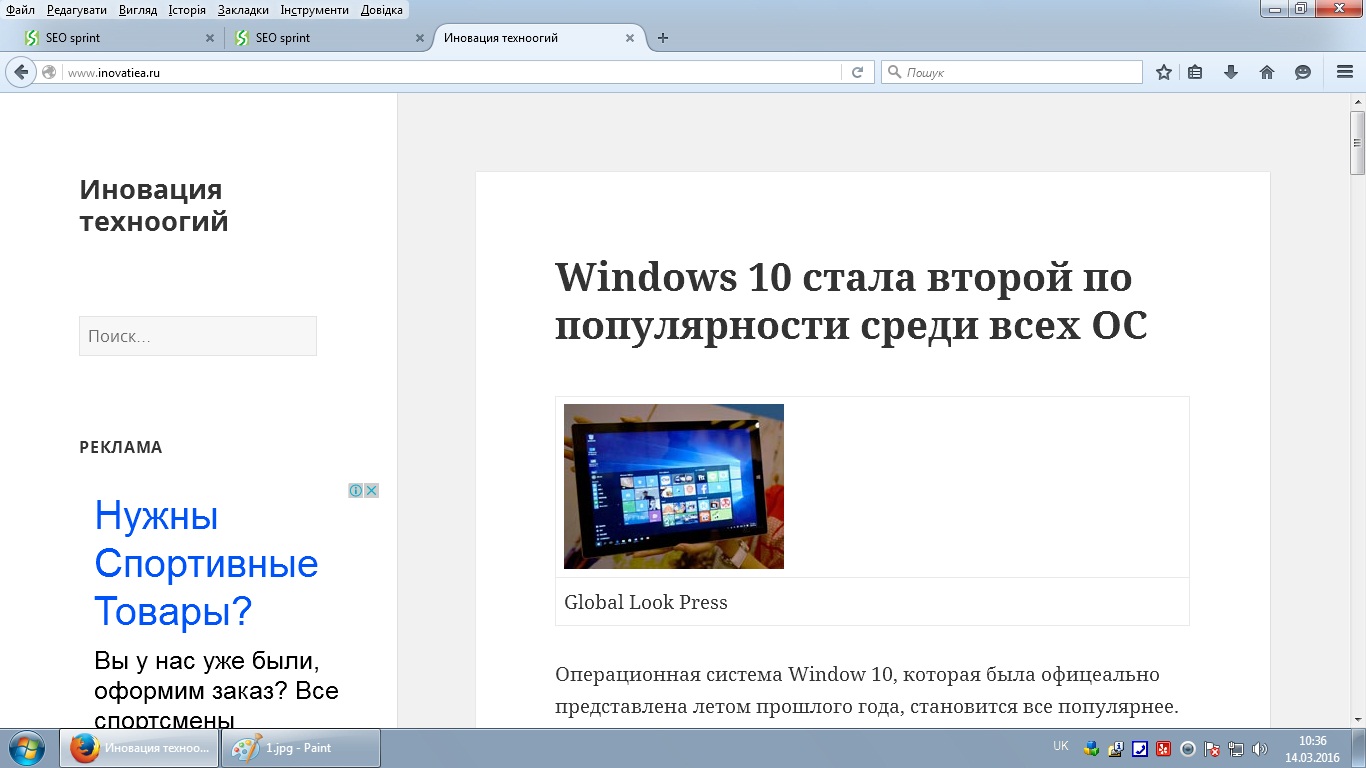
Task: Click the network connection tray icon
Action: pos(1236,748)
